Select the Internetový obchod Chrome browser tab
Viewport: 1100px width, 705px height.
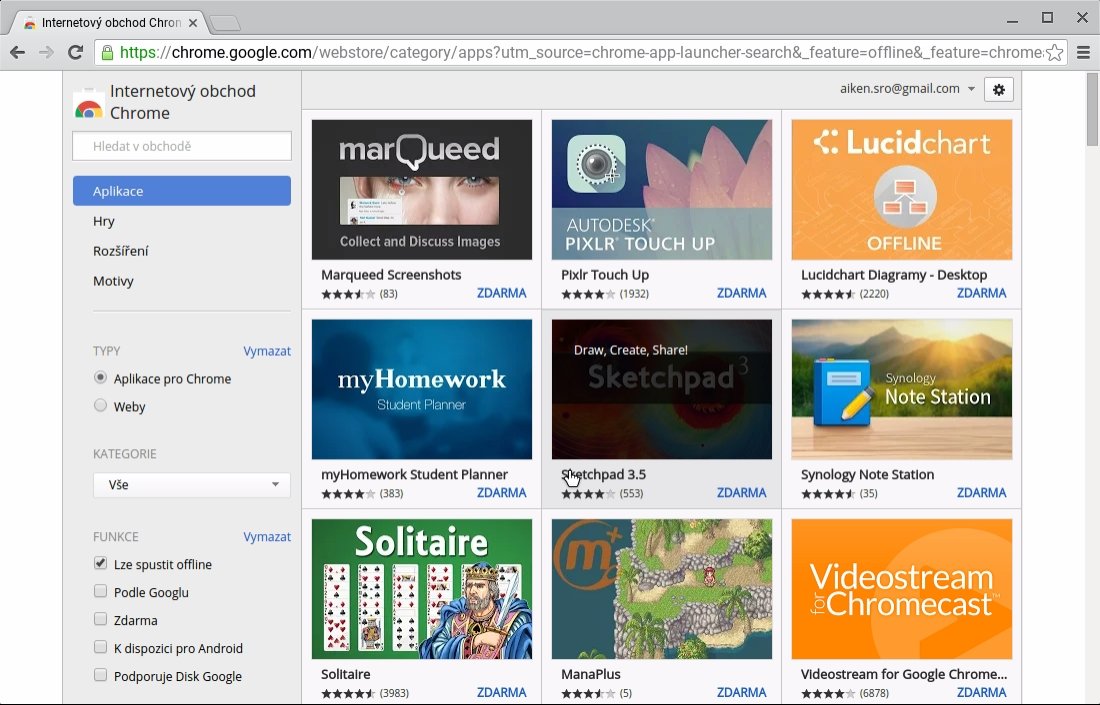click(x=109, y=22)
